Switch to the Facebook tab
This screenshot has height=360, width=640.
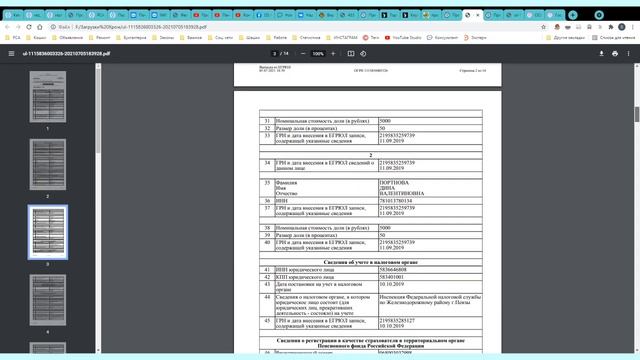pos(264,15)
